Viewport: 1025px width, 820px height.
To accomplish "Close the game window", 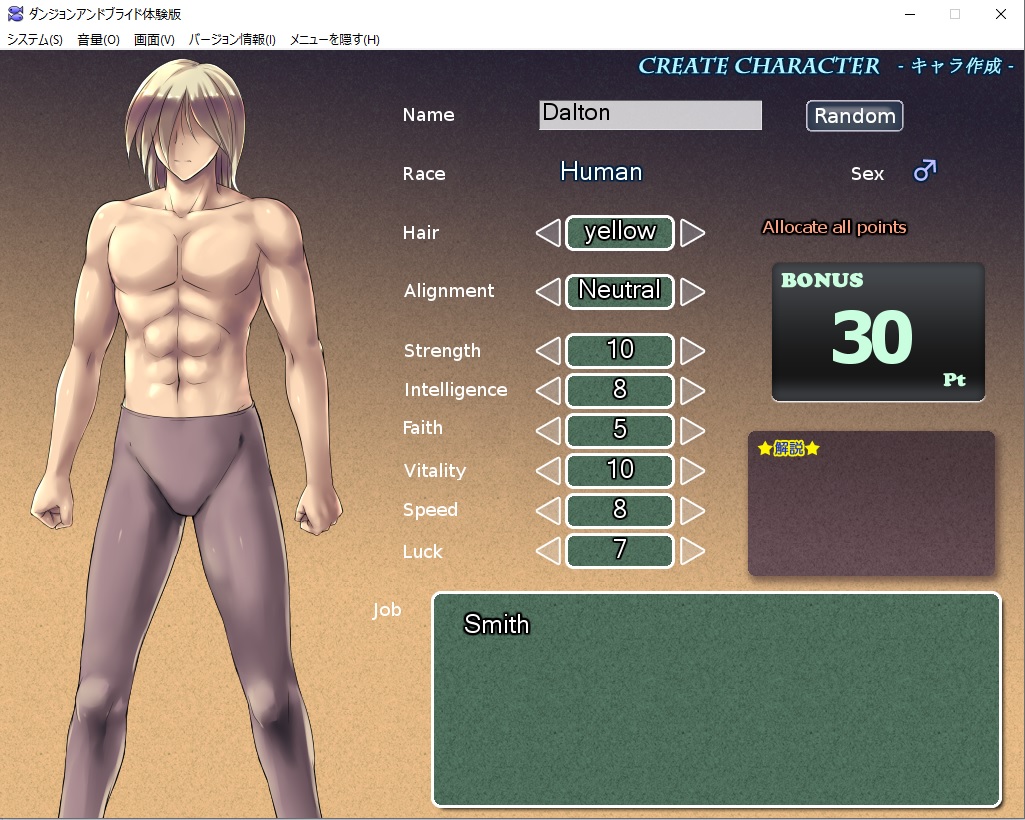I will (x=1000, y=14).
